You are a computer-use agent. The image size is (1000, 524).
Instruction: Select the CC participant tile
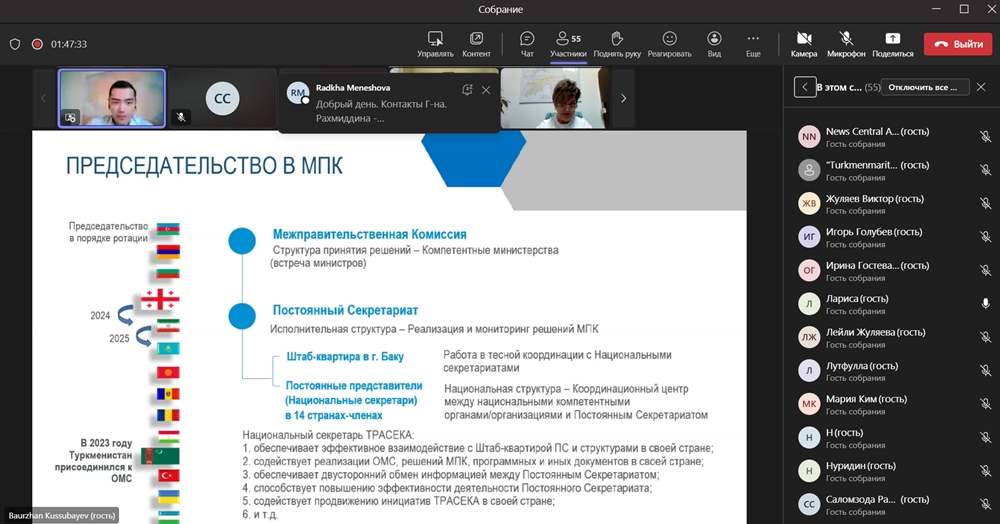[x=222, y=98]
